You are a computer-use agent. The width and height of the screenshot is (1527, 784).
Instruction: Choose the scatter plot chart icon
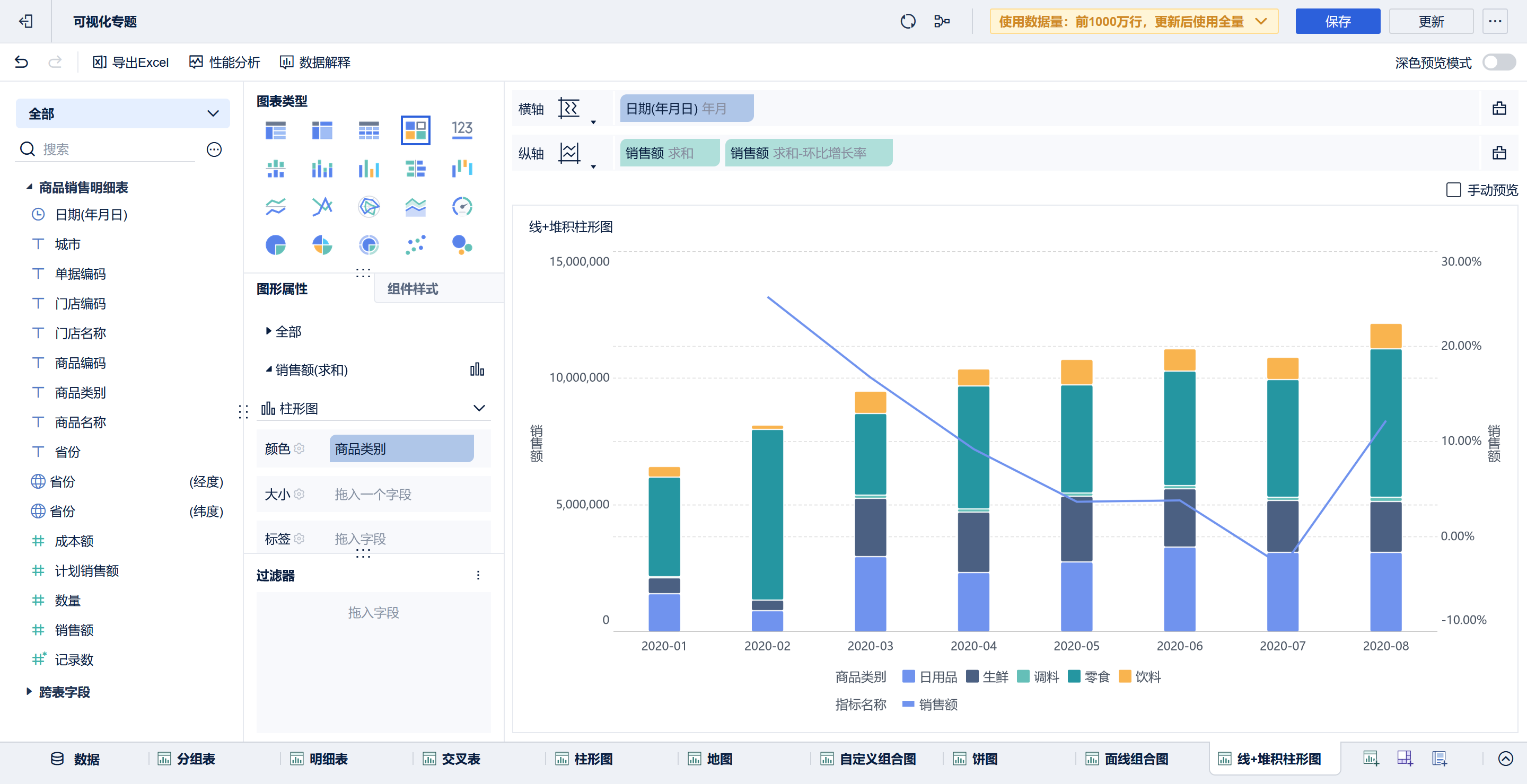(416, 245)
